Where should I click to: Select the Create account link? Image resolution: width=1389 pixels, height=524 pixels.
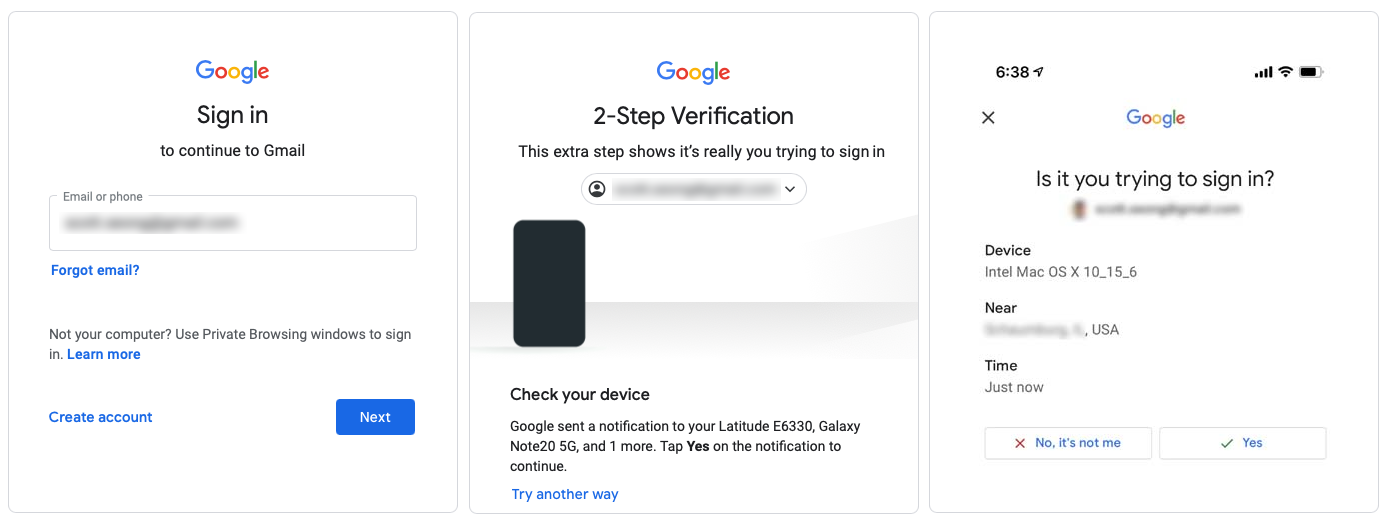[x=101, y=417]
